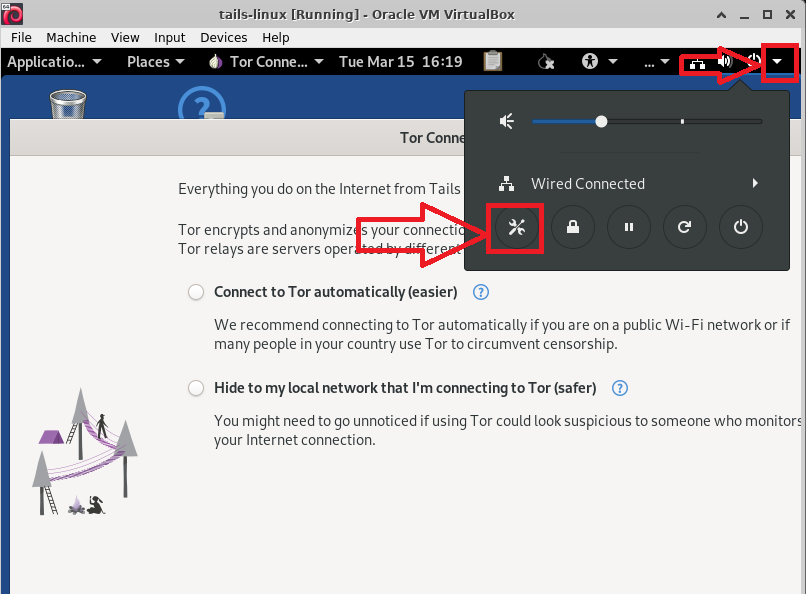Restart the system using circular arrow button
This screenshot has height=594, width=806.
684,227
